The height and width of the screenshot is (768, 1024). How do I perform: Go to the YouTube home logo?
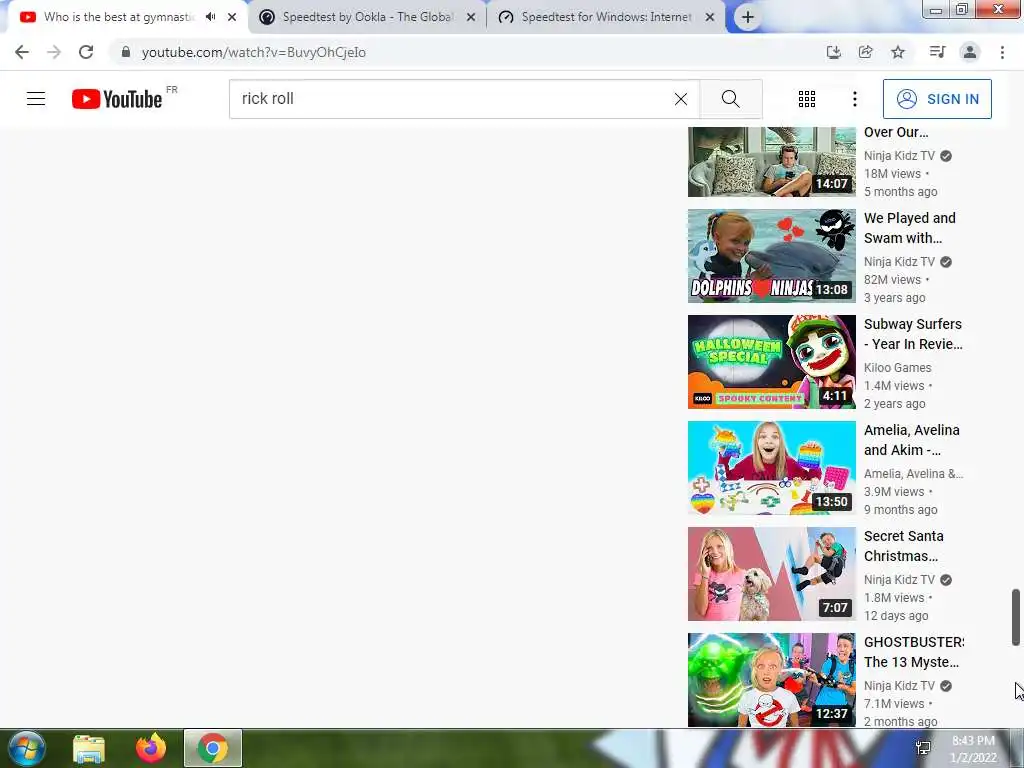coord(117,99)
